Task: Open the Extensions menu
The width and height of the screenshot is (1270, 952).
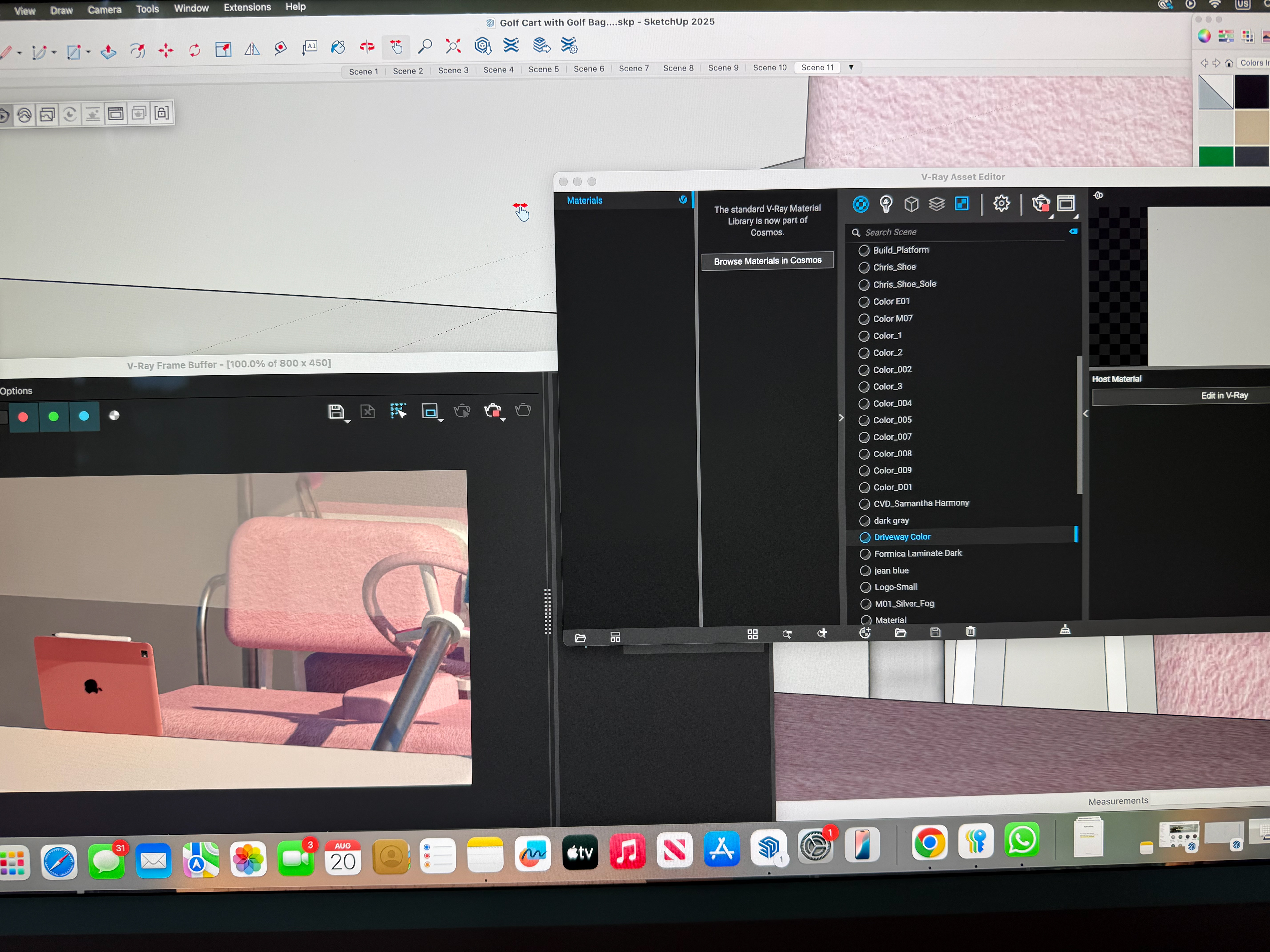Action: click(x=247, y=8)
